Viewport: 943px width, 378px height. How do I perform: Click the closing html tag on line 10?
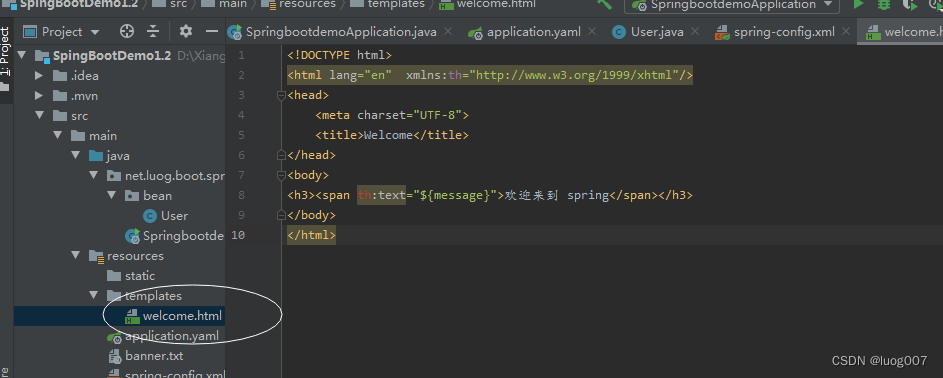(x=312, y=235)
